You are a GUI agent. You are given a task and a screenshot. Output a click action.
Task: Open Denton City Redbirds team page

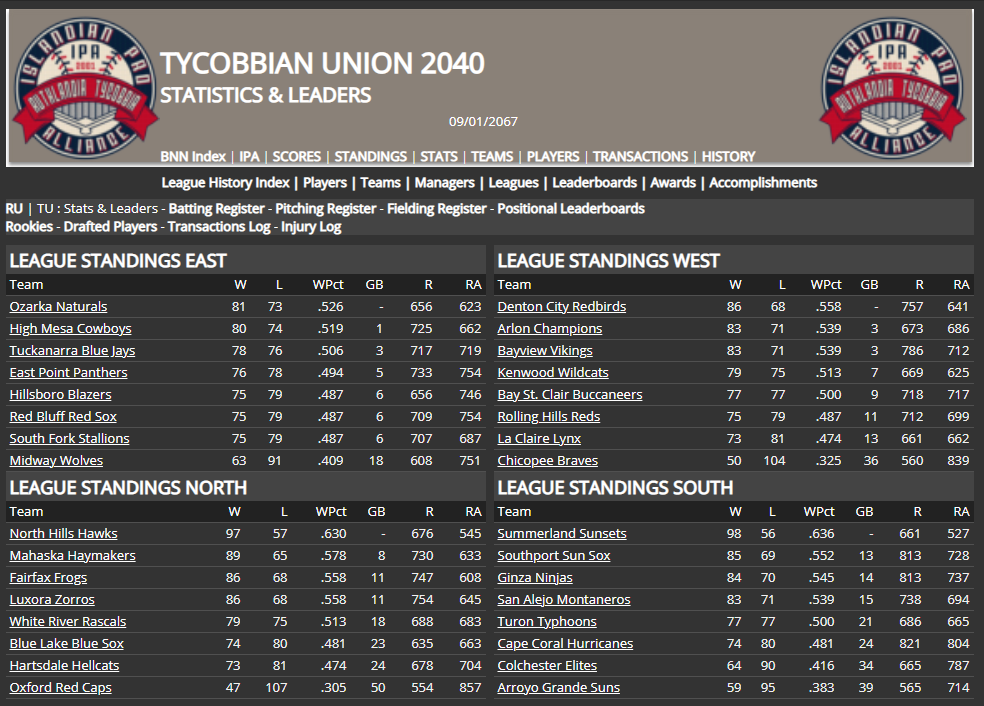562,307
